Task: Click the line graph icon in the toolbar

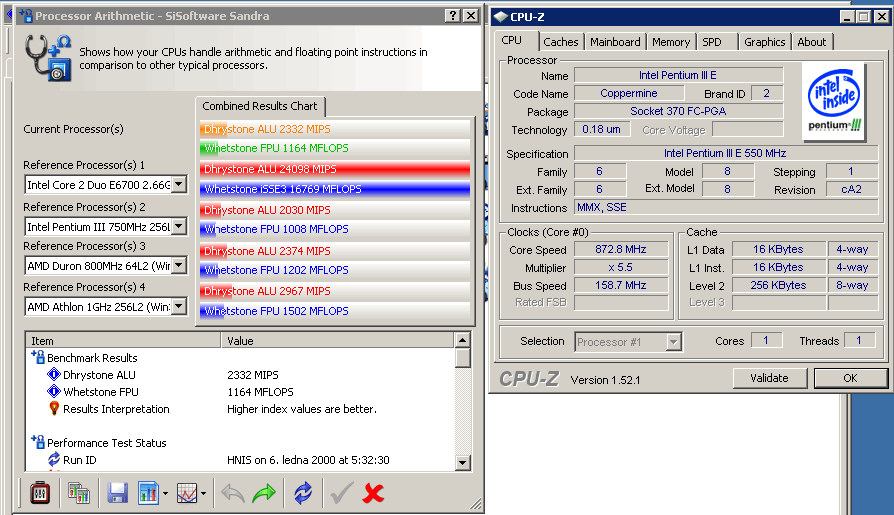Action: (x=187, y=492)
